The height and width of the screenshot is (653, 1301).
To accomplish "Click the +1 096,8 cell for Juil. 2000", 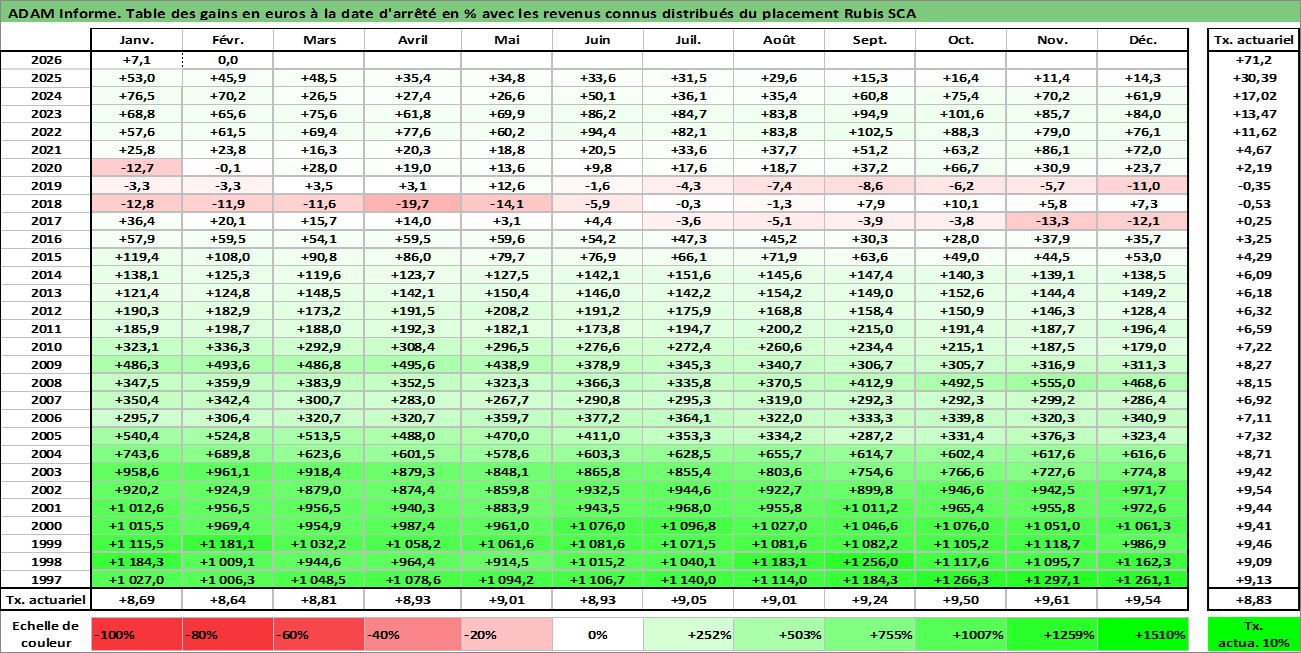I will [688, 526].
